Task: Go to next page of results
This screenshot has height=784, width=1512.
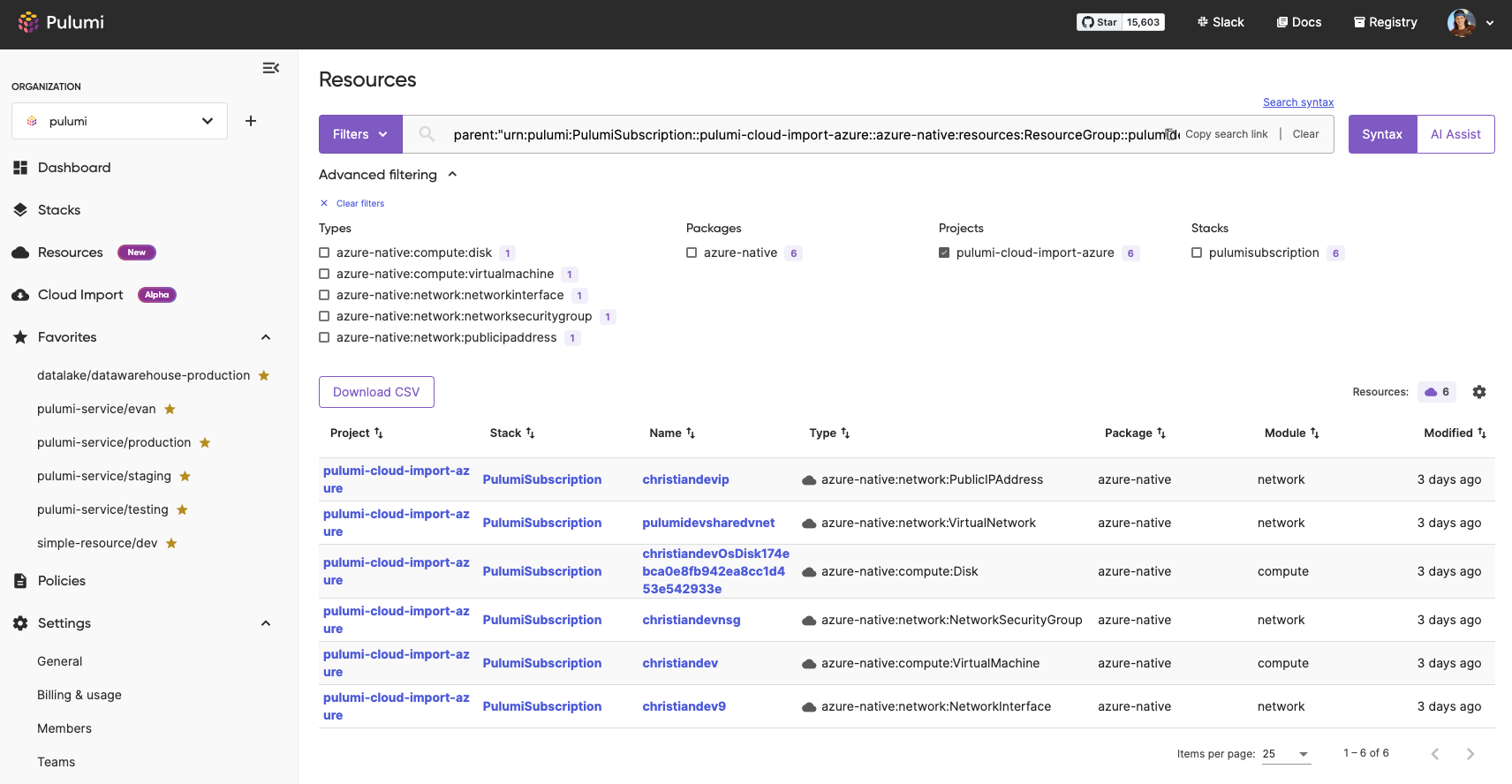Action: coord(1470,754)
